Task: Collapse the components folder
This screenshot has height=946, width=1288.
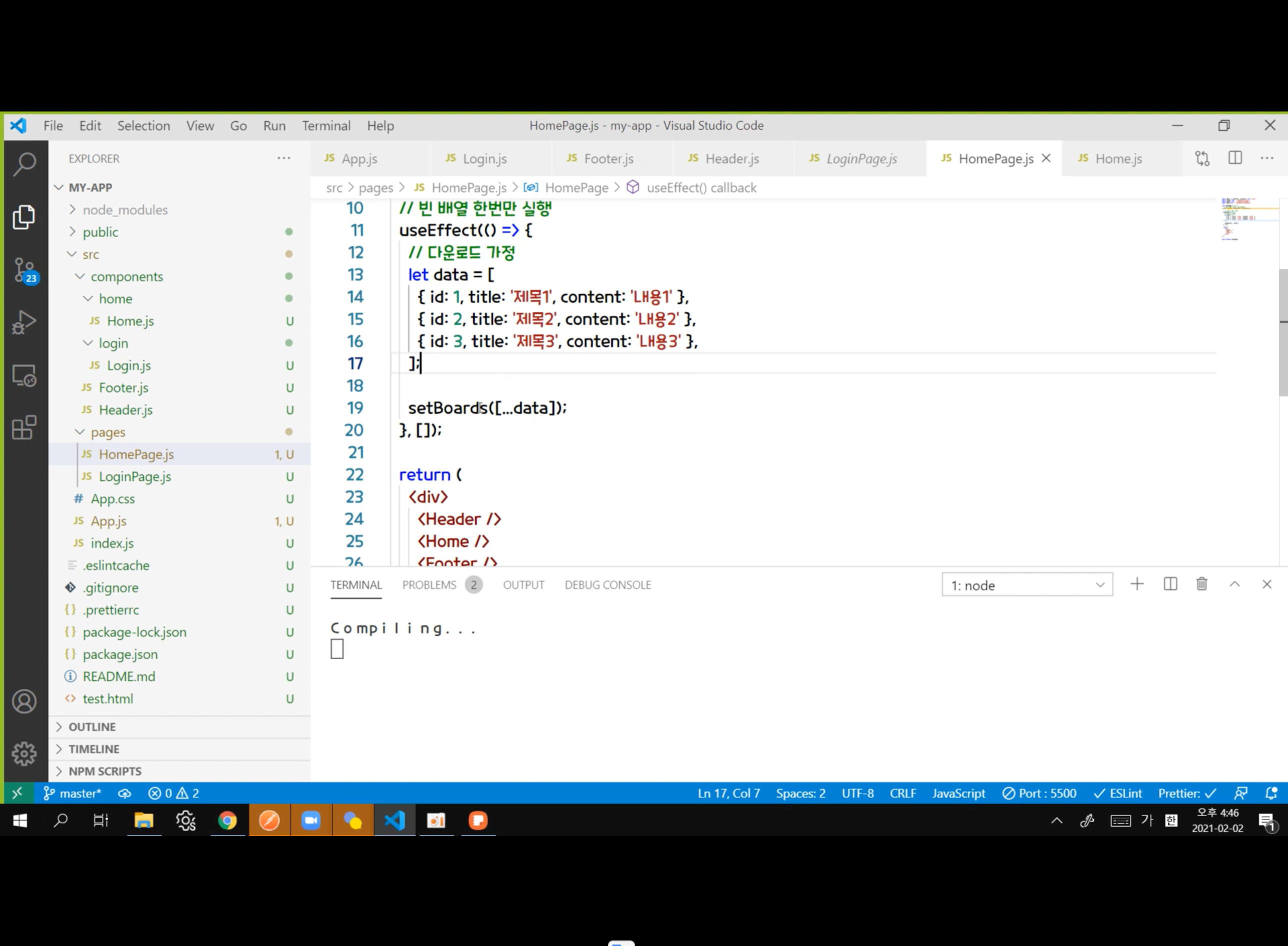Action: click(126, 276)
